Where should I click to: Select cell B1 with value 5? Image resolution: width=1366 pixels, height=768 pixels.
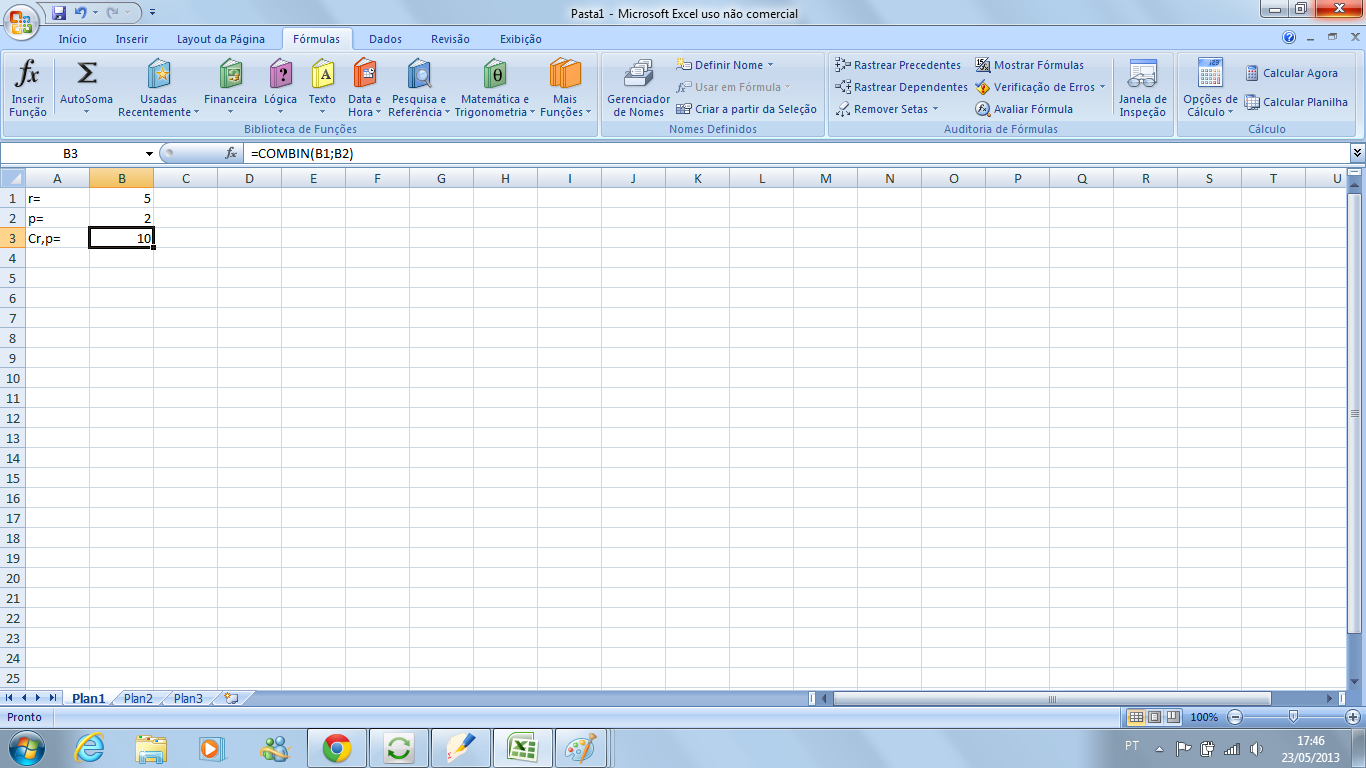[121, 198]
